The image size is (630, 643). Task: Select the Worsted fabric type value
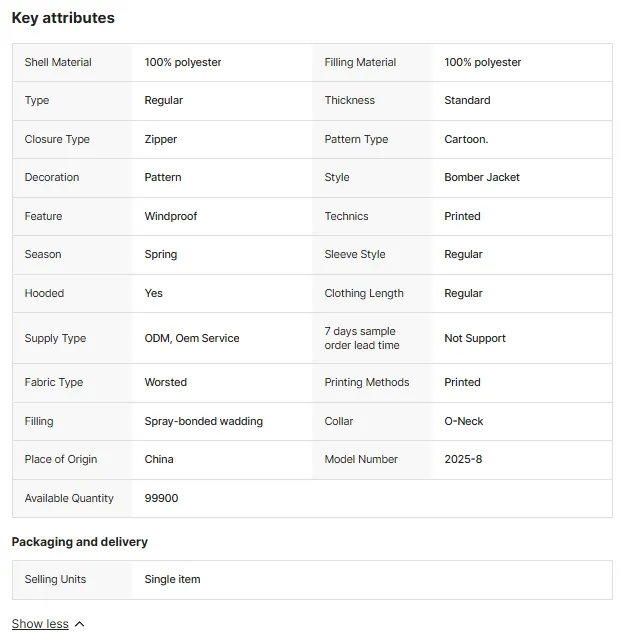point(165,382)
